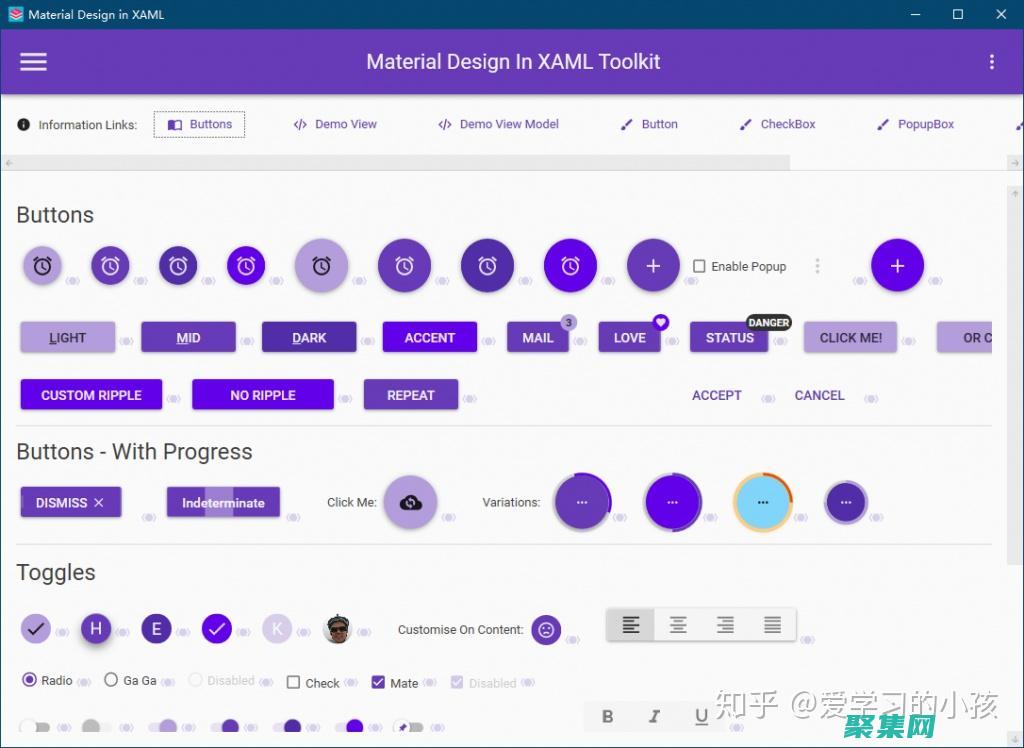This screenshot has width=1024, height=748.
Task: Click the cloud upload progress button
Action: click(410, 502)
